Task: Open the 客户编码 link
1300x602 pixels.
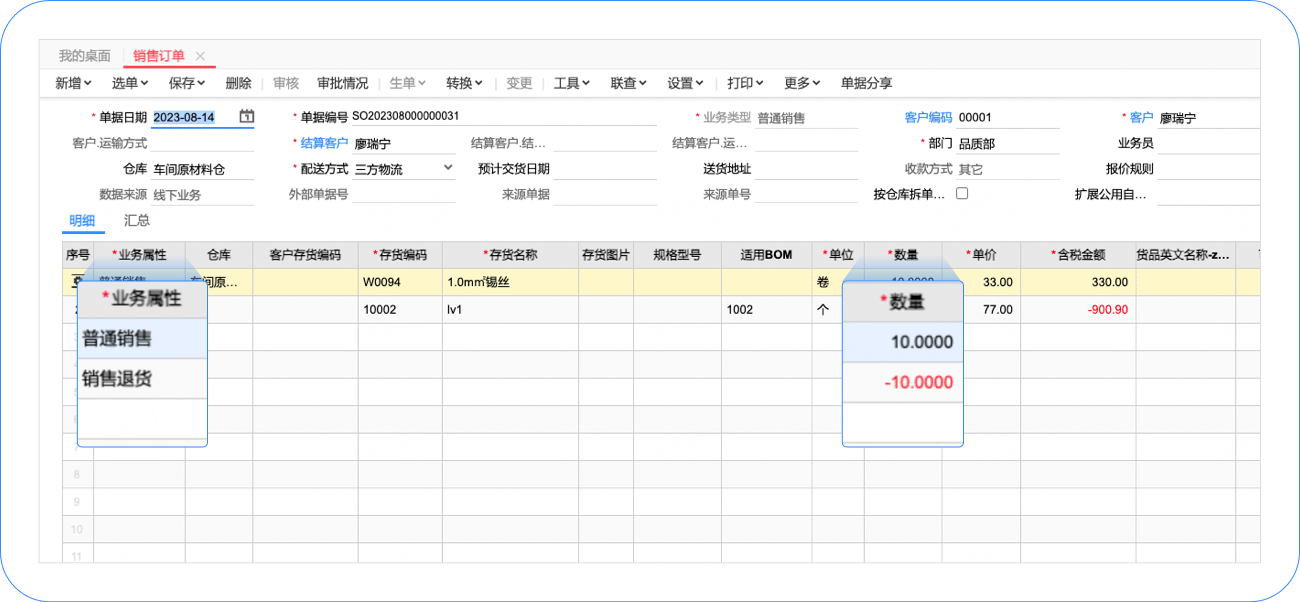Action: [928, 117]
